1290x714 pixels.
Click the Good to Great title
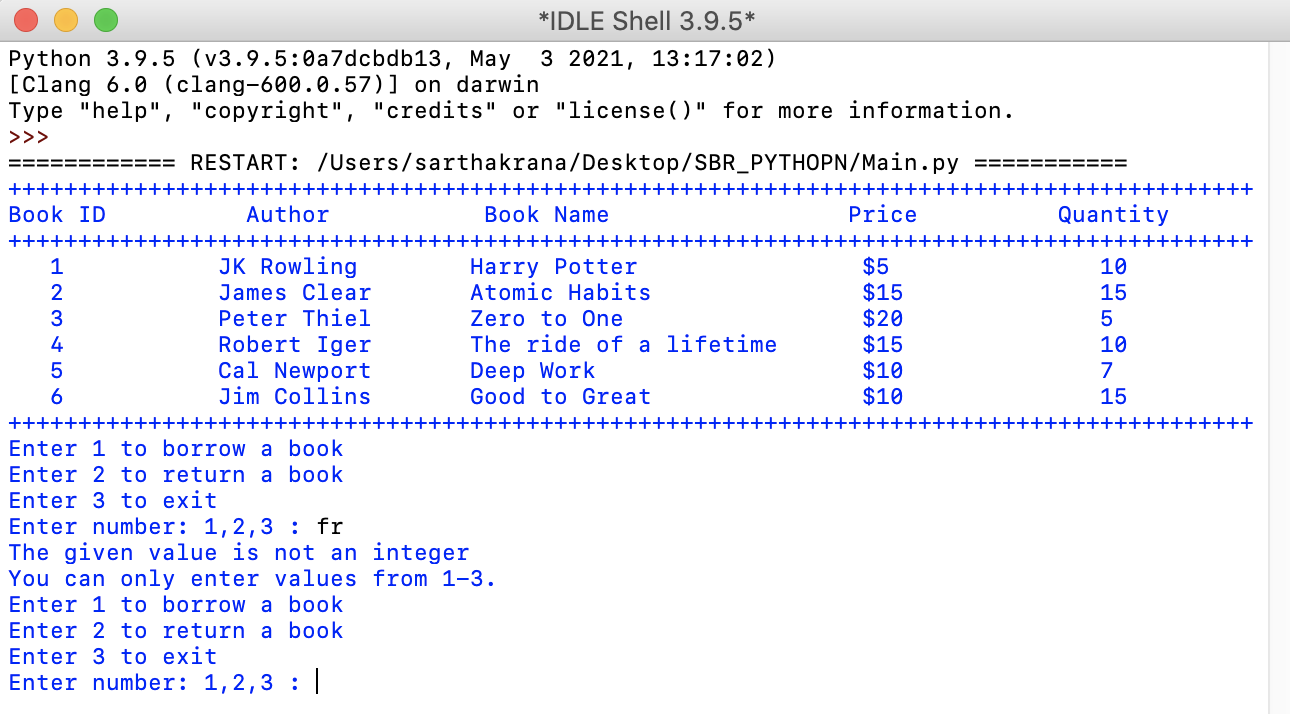pyautogui.click(x=560, y=397)
